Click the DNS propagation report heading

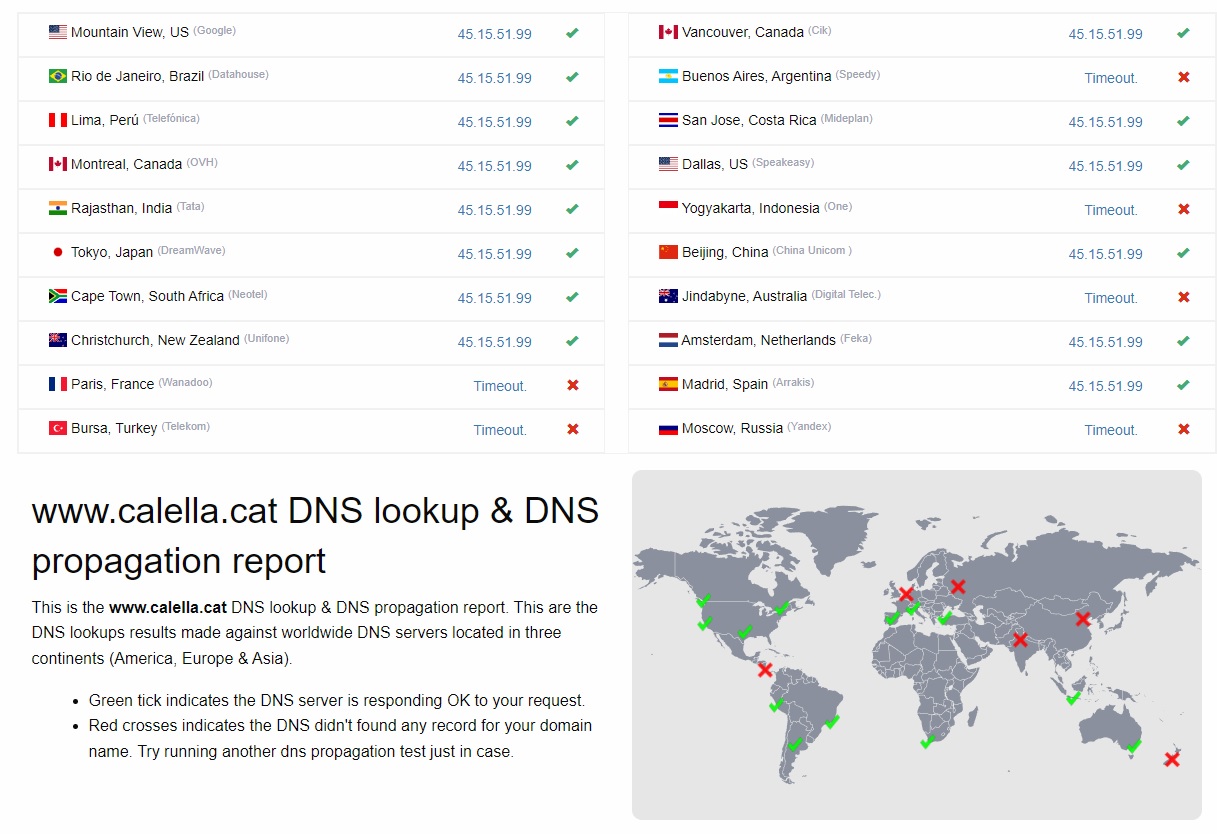coord(315,535)
